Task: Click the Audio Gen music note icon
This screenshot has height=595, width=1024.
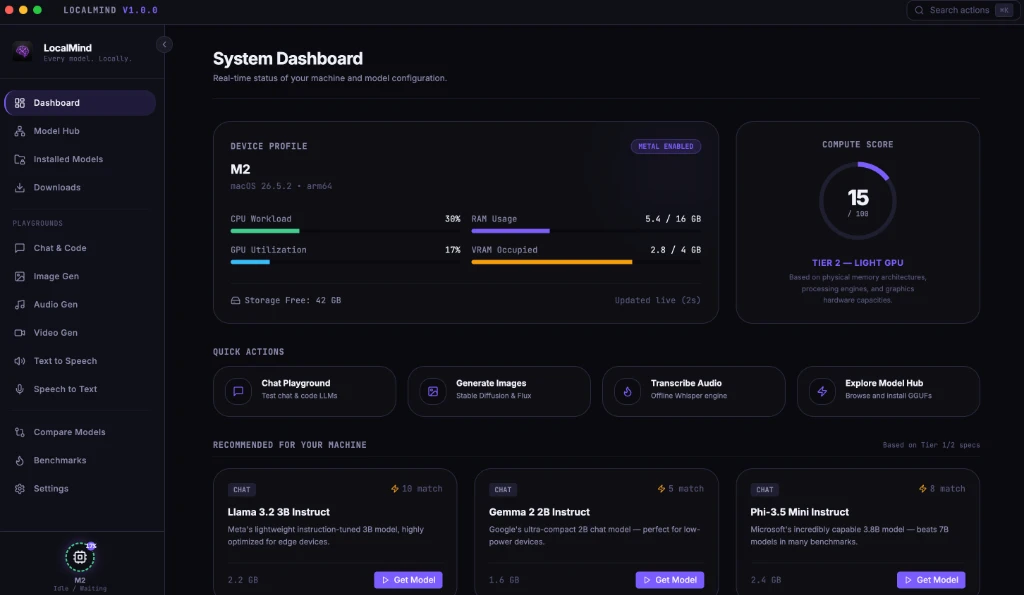Action: tap(20, 304)
